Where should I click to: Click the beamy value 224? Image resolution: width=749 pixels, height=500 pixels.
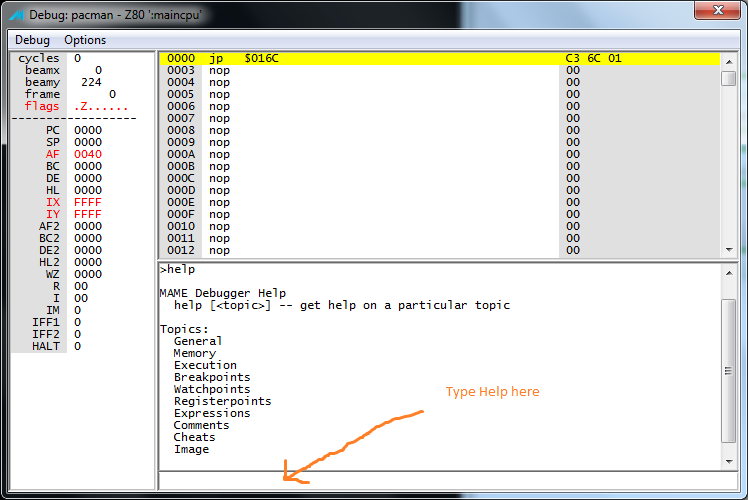[x=91, y=83]
